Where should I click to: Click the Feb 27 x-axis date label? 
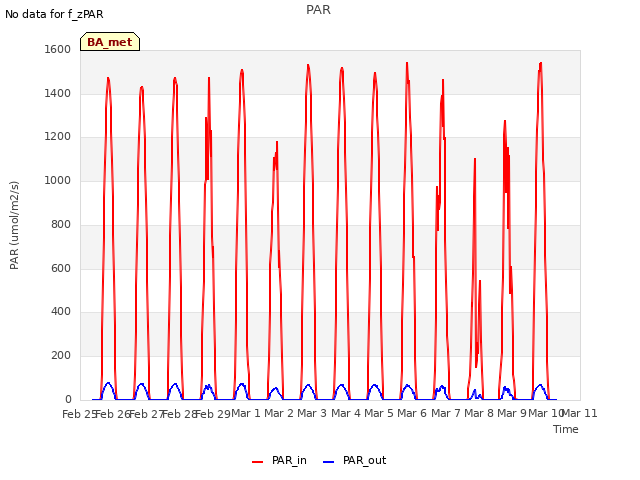tap(146, 414)
